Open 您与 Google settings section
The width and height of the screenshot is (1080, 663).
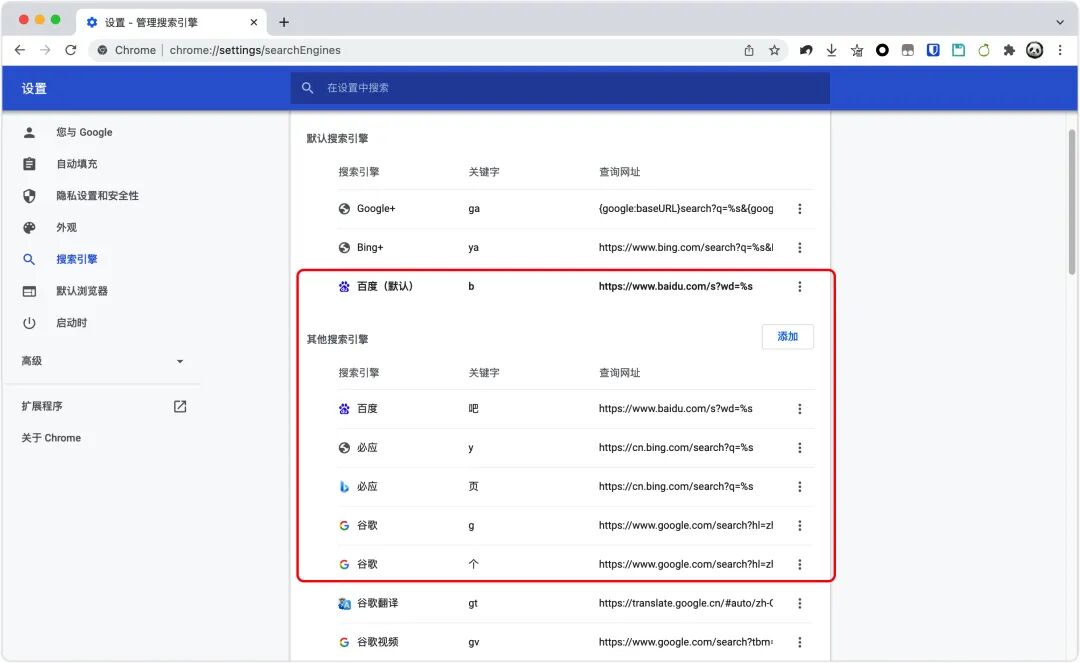(84, 132)
